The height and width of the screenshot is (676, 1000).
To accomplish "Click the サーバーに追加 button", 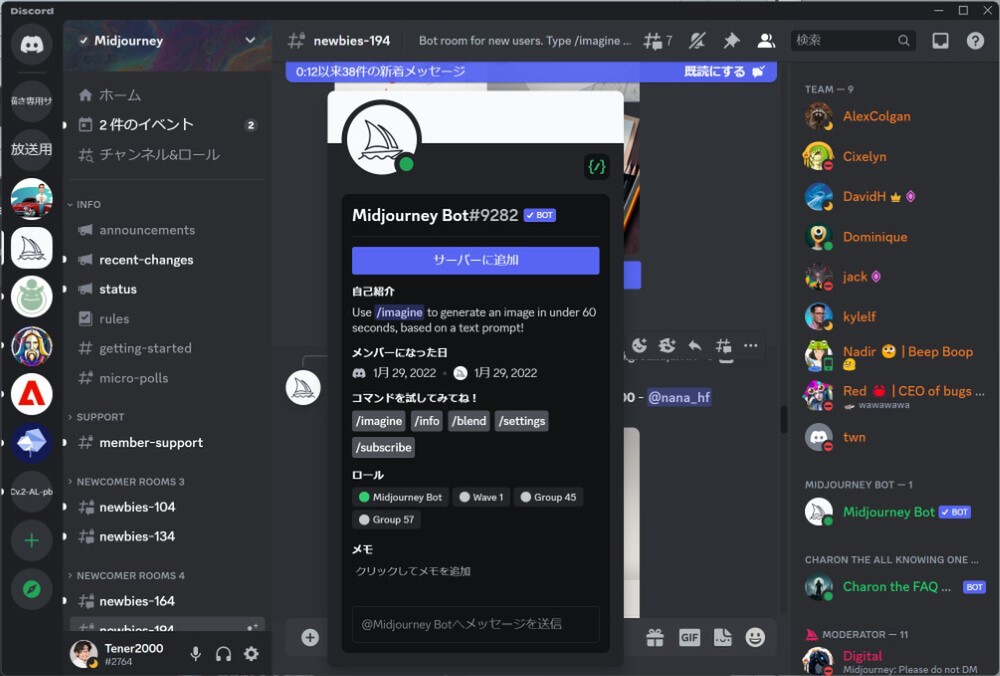I will 475,260.
